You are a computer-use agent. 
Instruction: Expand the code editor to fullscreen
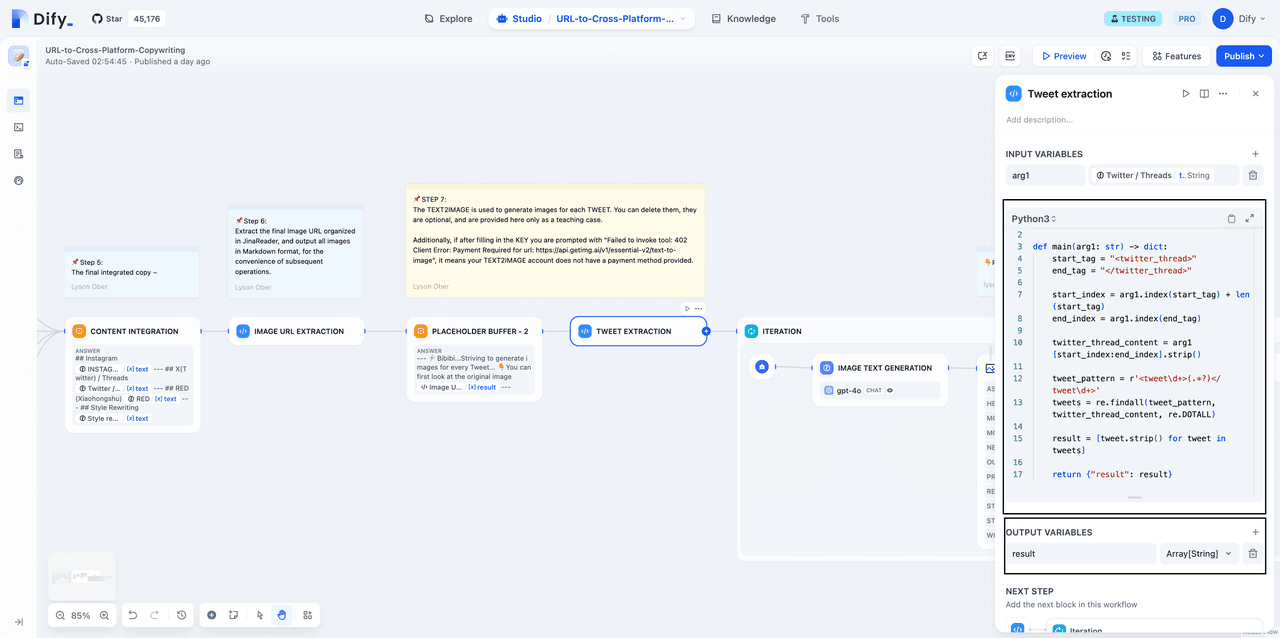1249,218
